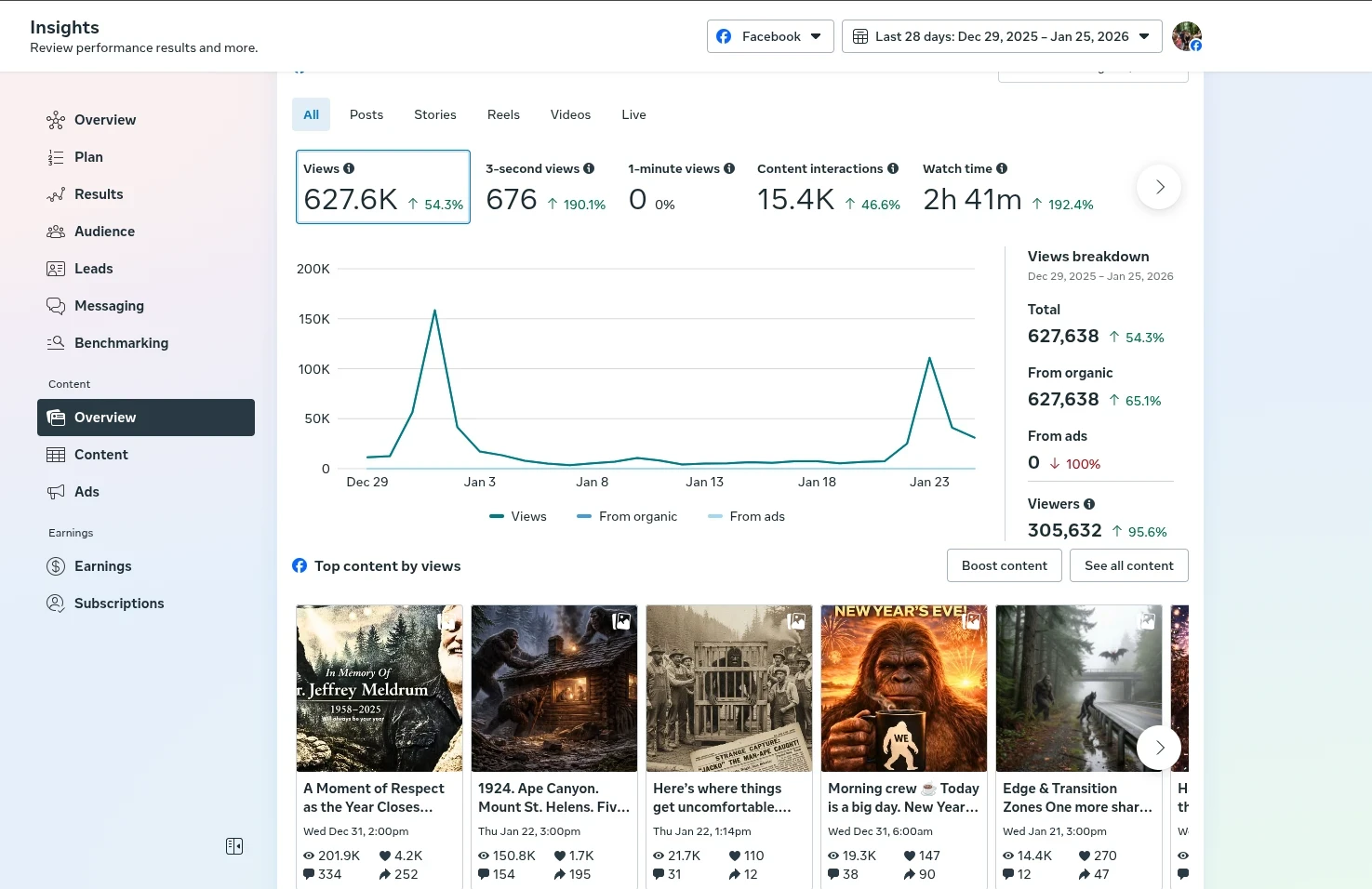This screenshot has height=889, width=1372.
Task: Click the Views info icon
Action: click(x=349, y=168)
